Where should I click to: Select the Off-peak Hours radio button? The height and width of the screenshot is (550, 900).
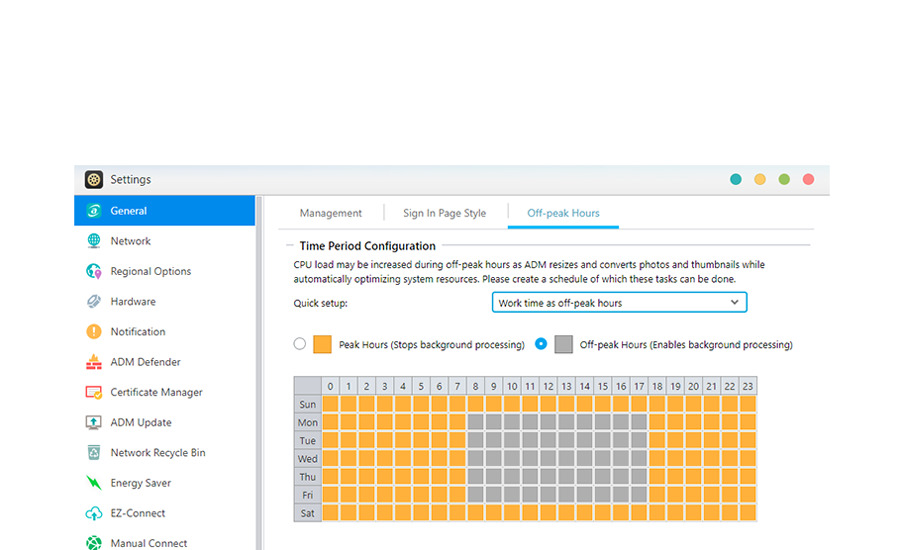click(541, 344)
